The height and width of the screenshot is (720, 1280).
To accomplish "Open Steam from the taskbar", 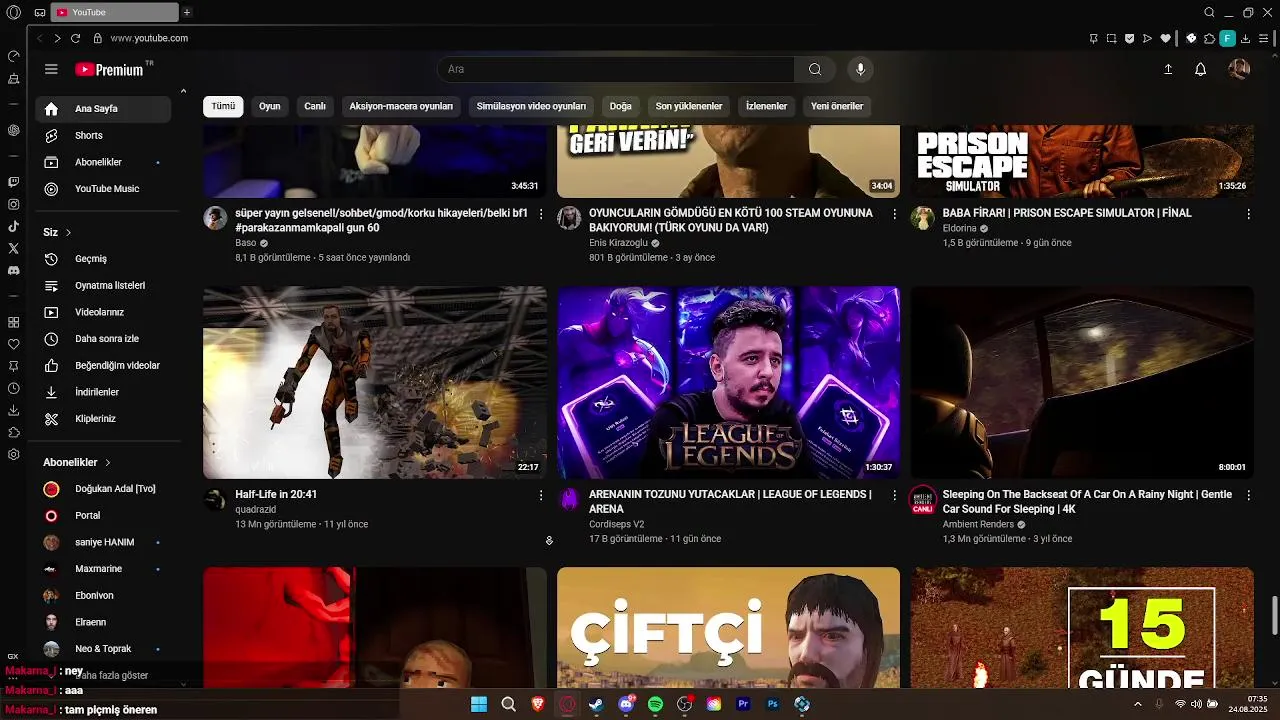I will coord(596,704).
